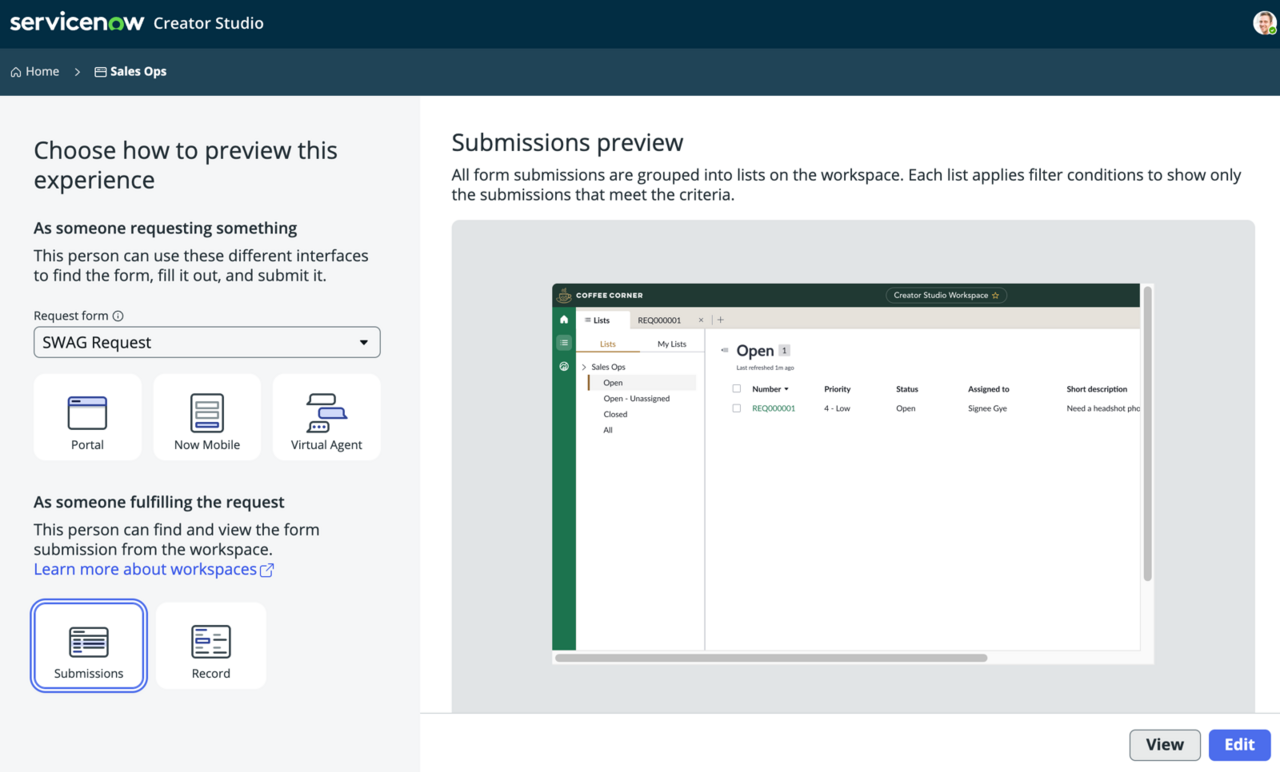The height and width of the screenshot is (772, 1280).
Task: Check the REQ000001 row checkbox
Action: coord(737,409)
